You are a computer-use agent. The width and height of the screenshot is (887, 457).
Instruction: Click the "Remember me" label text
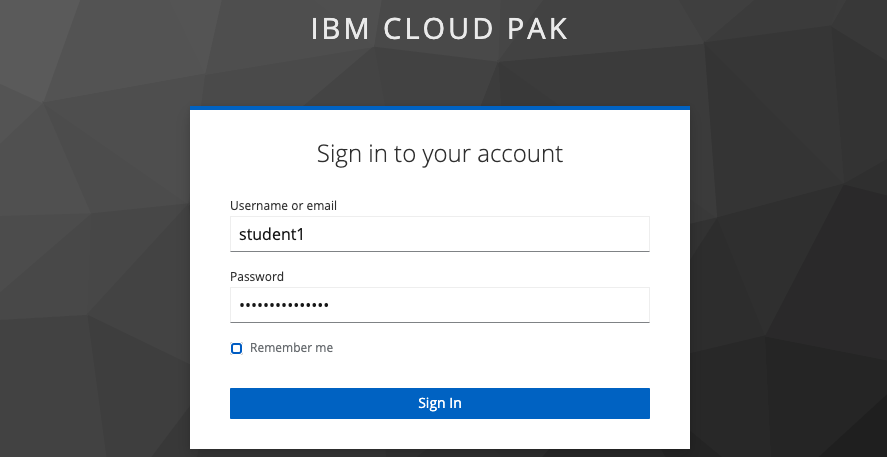[291, 348]
